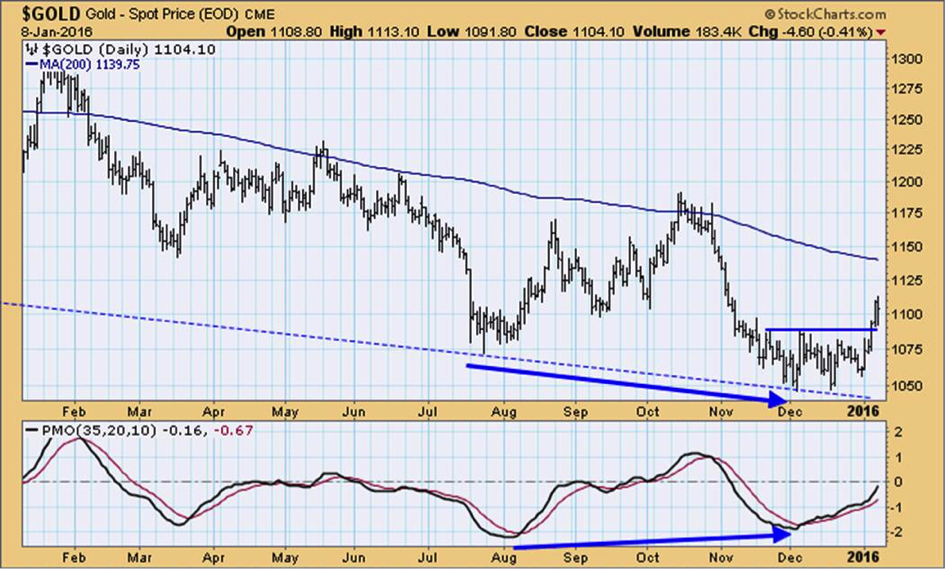This screenshot has height=569, width=945.
Task: Click the black PMO legend line marker
Action: pos(33,430)
